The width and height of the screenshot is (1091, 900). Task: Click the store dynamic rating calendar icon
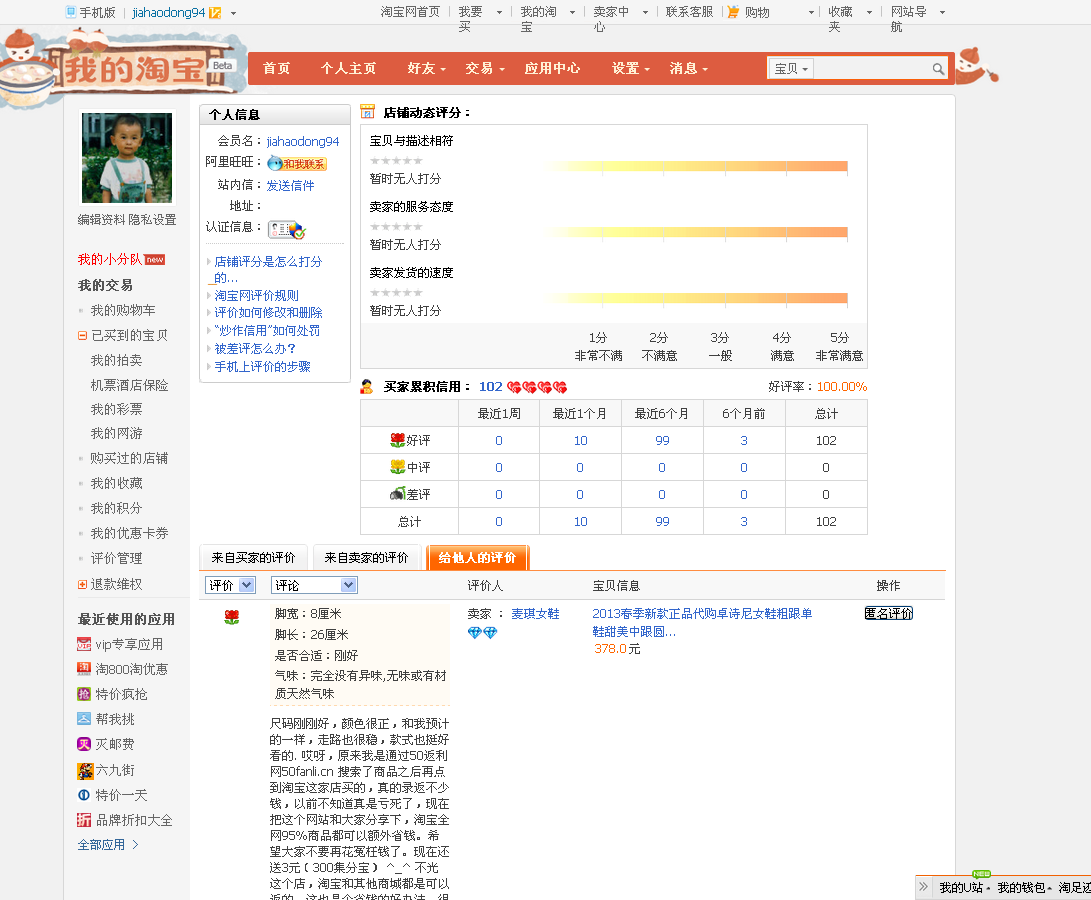pyautogui.click(x=367, y=112)
